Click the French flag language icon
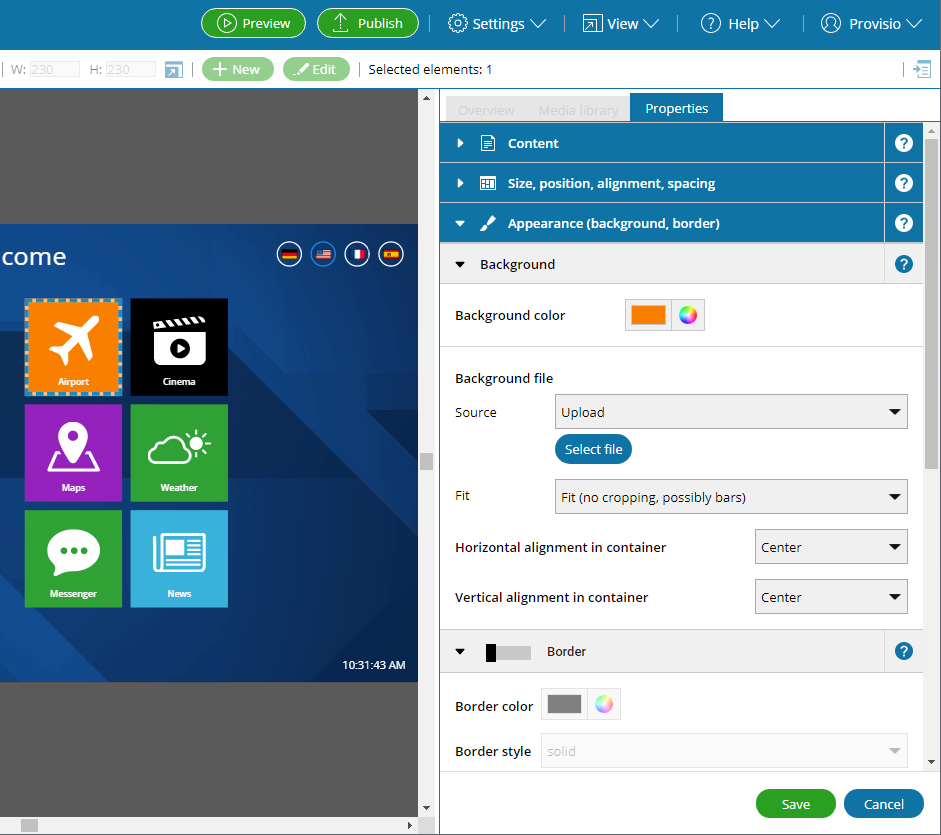This screenshot has height=835, width=941. pyautogui.click(x=357, y=255)
